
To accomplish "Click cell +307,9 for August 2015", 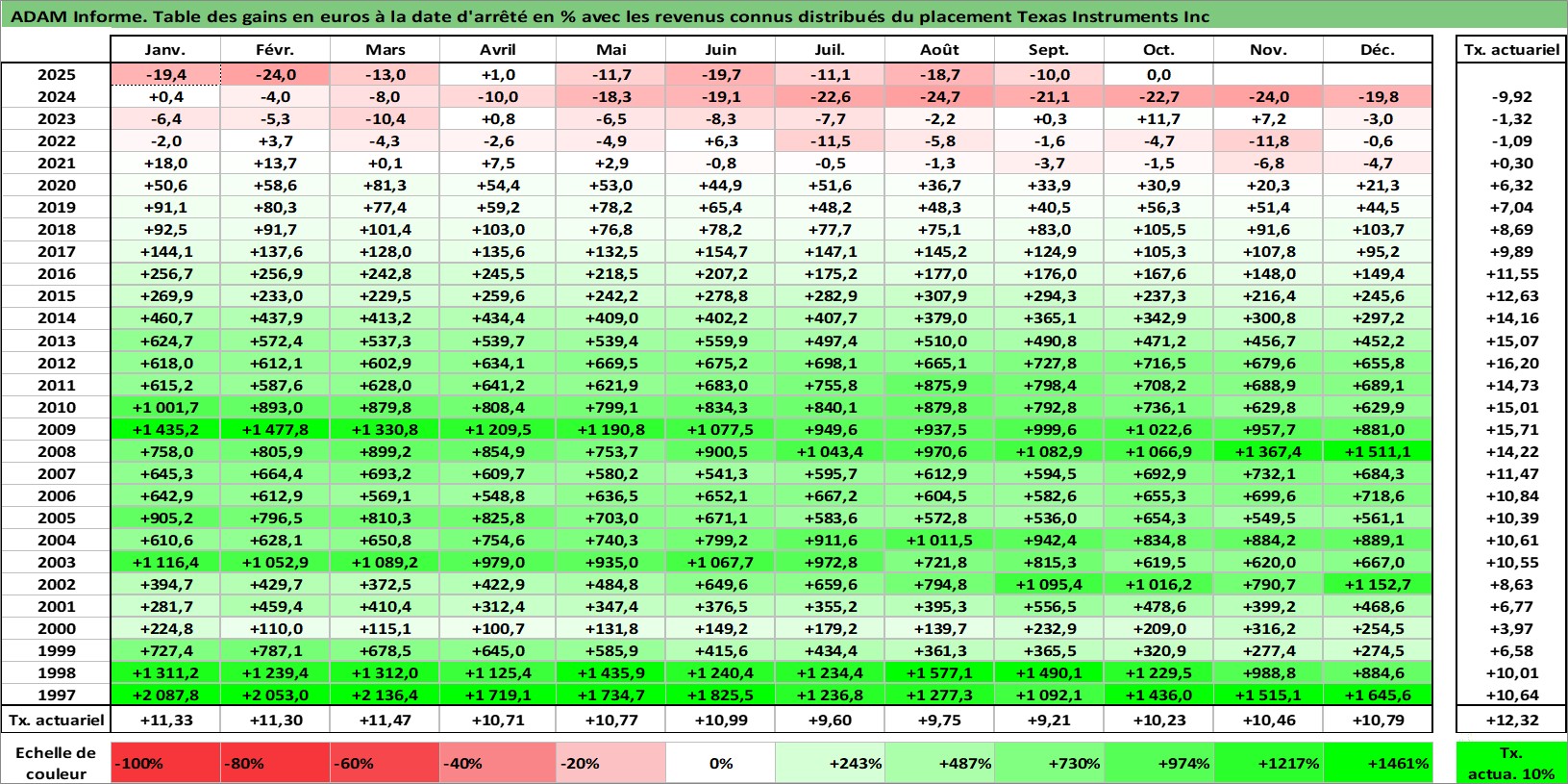I will pyautogui.click(x=939, y=295).
